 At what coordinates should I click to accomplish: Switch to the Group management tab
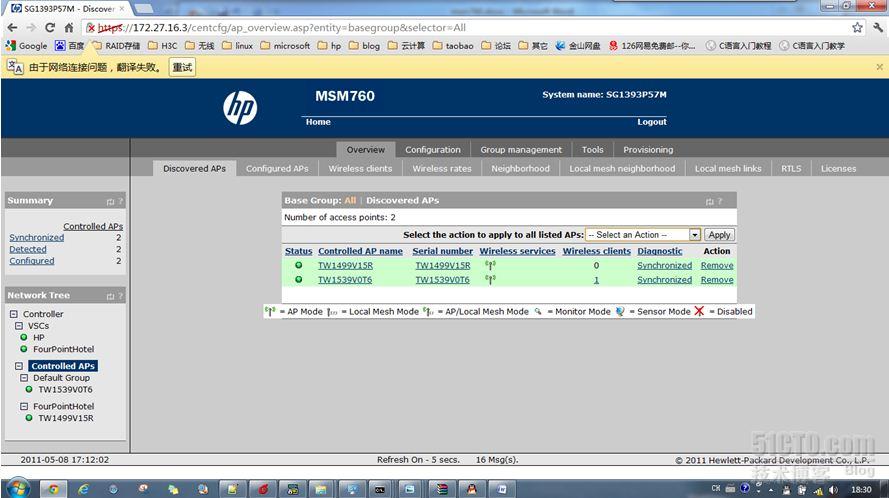(x=521, y=149)
